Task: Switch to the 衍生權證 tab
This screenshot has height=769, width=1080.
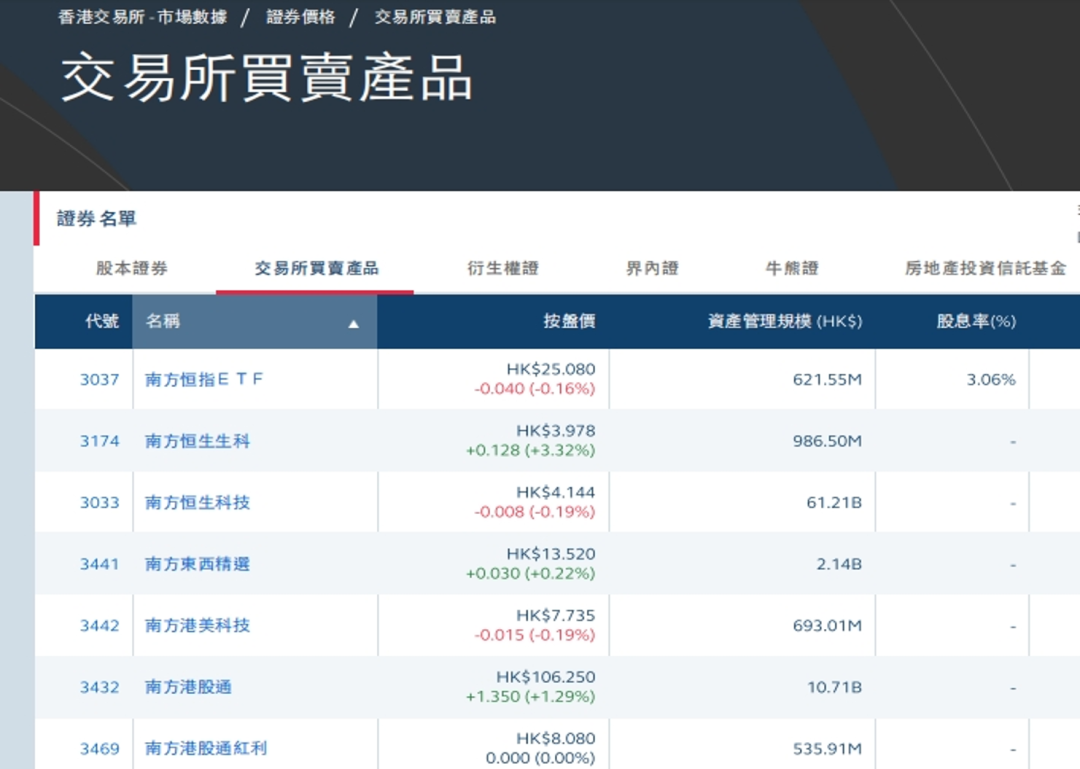Action: (x=503, y=268)
